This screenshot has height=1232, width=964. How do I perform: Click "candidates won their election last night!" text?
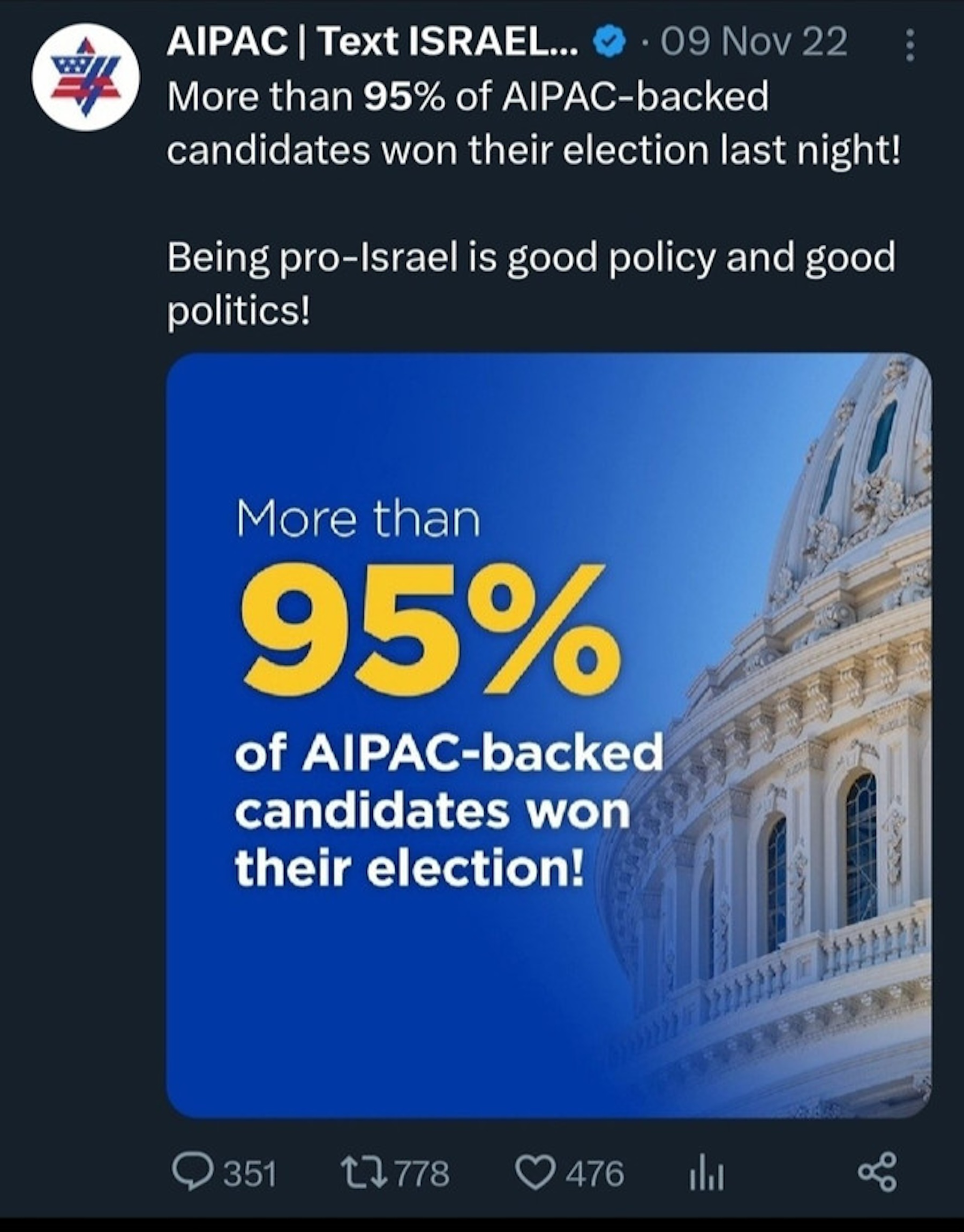pyautogui.click(x=533, y=150)
